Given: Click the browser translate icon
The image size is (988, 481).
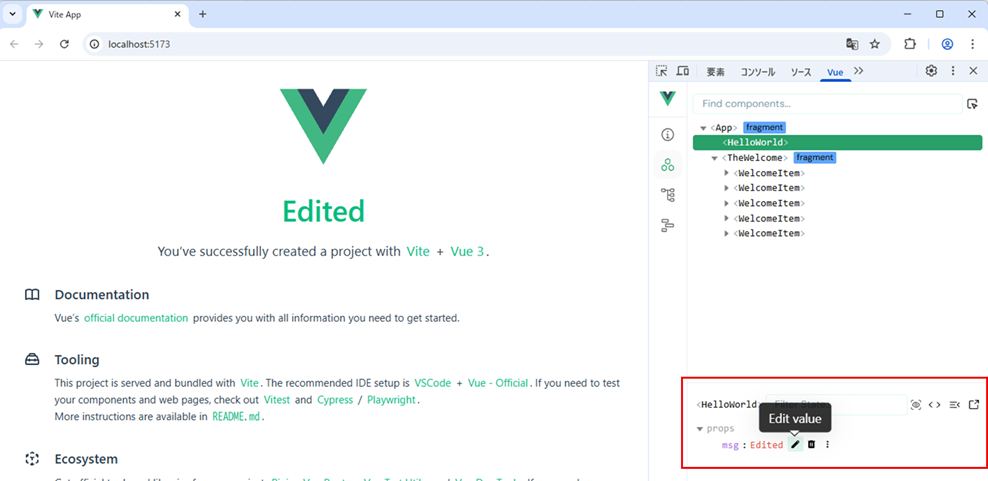Looking at the screenshot, I should pyautogui.click(x=852, y=44).
